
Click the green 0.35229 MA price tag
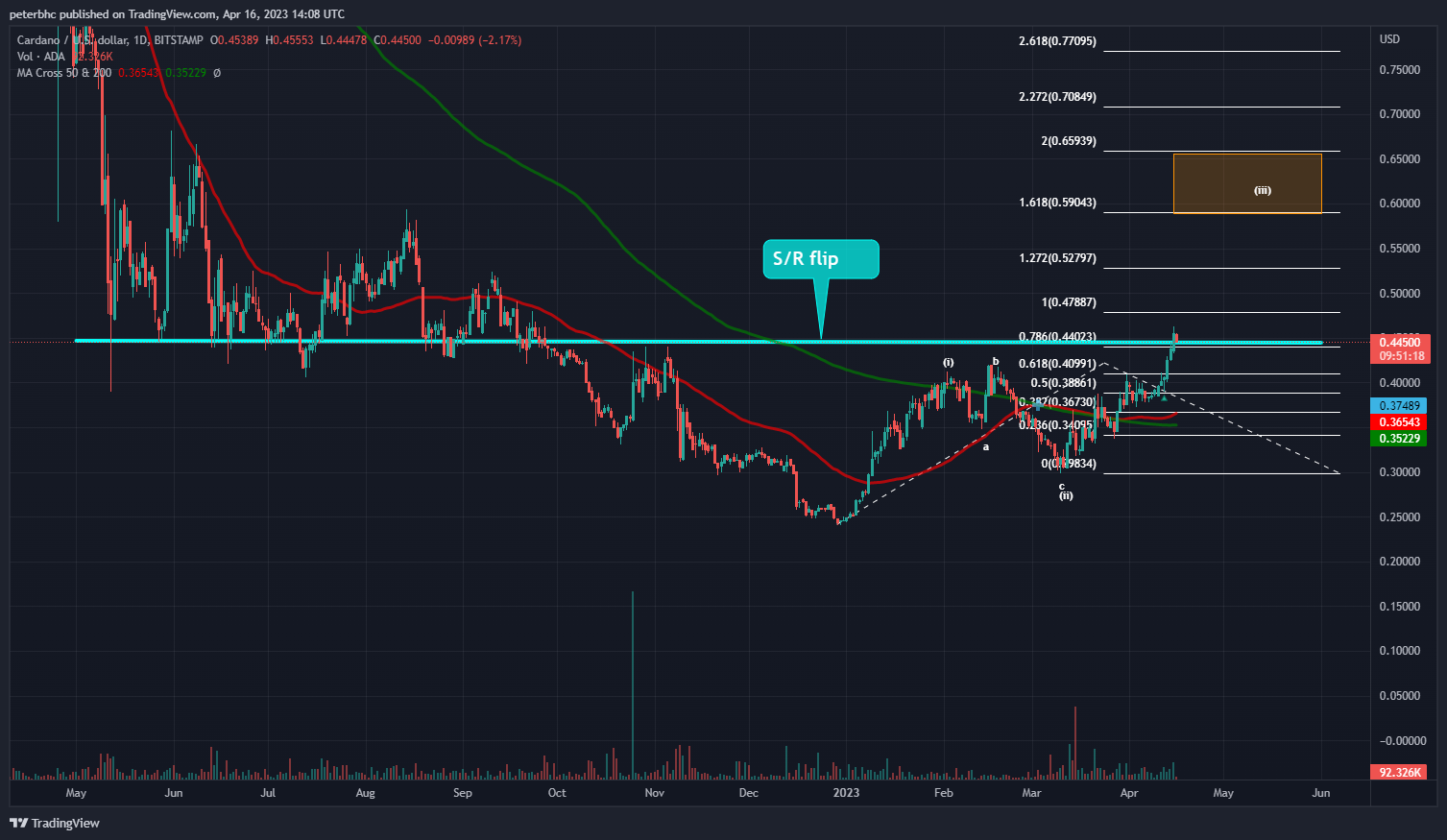pyautogui.click(x=1399, y=439)
